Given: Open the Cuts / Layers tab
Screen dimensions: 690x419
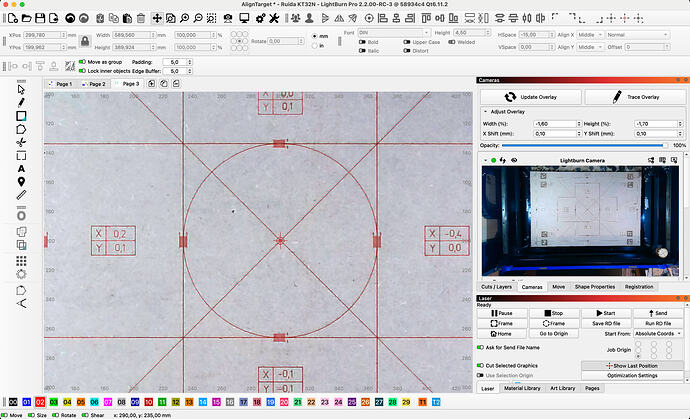Looking at the screenshot, I should point(496,287).
